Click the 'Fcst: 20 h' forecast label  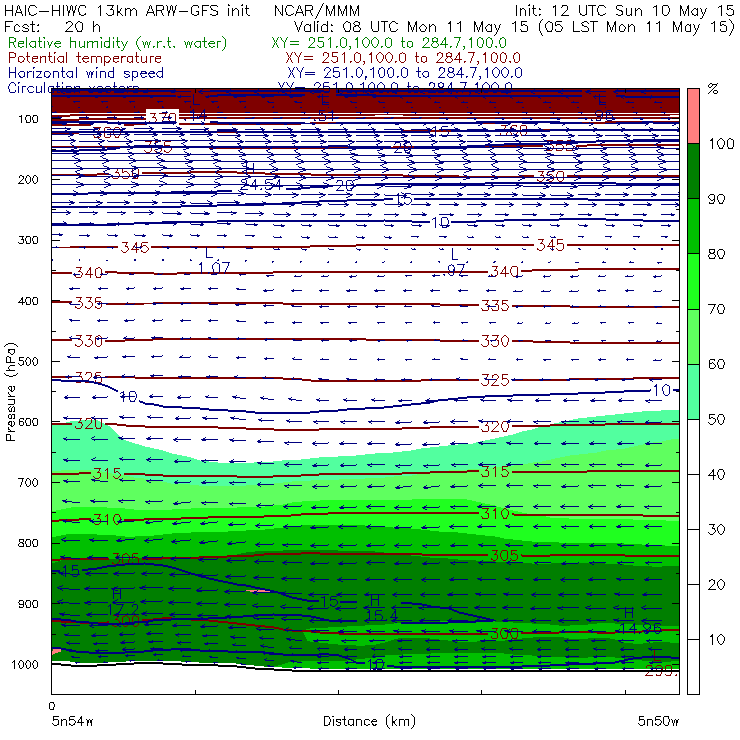pos(52,26)
